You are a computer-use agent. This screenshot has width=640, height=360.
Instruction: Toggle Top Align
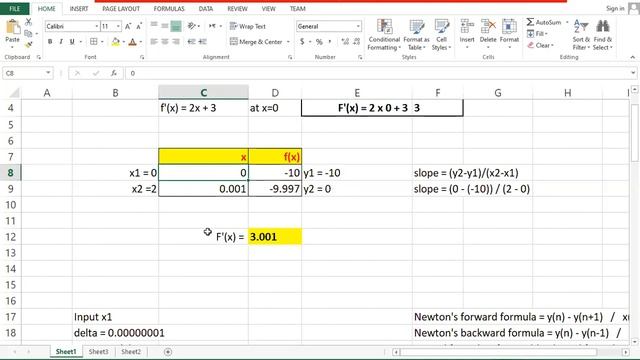click(x=154, y=26)
